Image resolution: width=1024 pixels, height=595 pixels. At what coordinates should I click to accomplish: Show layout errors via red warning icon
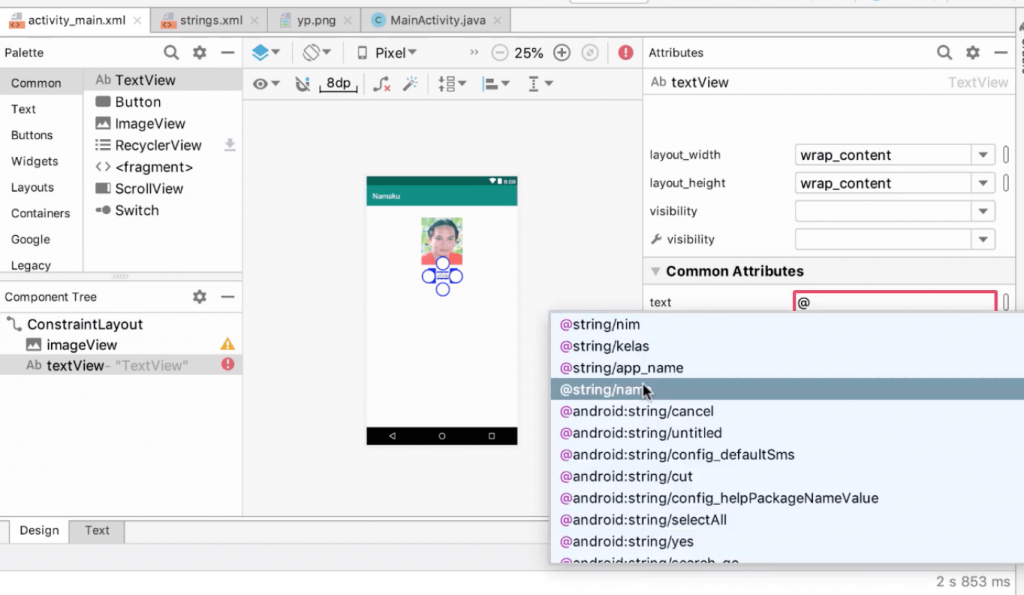pos(626,53)
